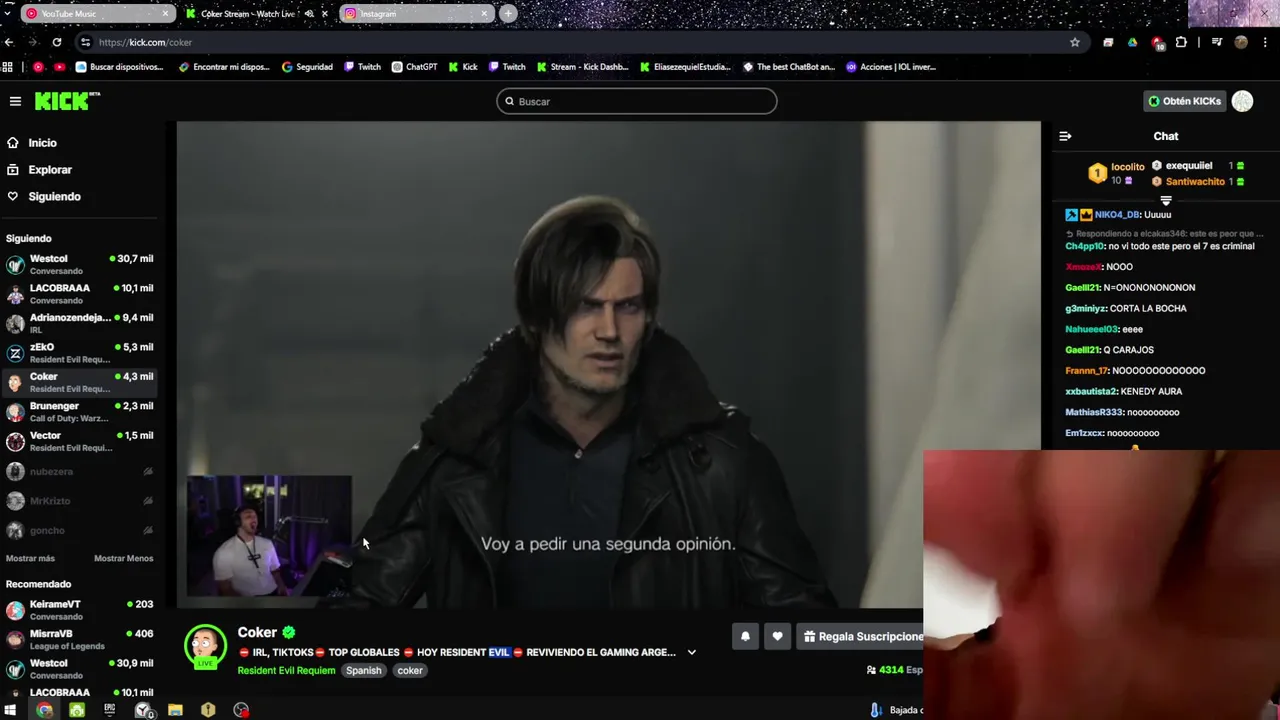Viewport: 1280px width, 720px height.
Task: Open the Chrome three-dot menu
Action: [1265, 42]
